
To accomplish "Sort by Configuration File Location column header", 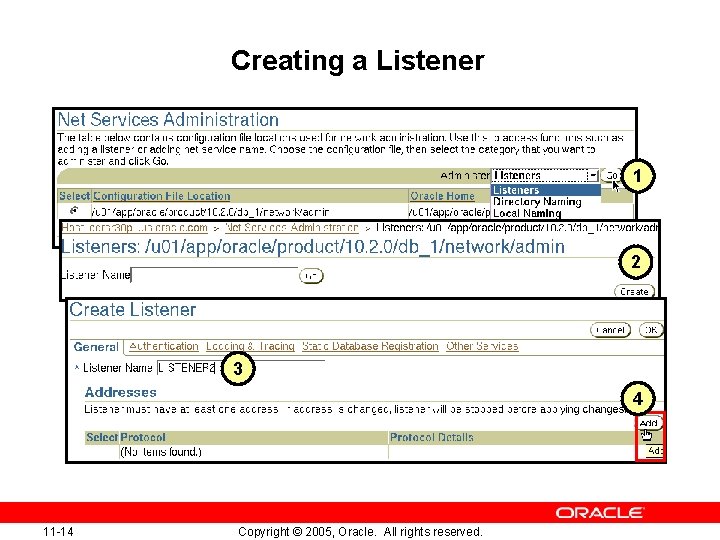I will [161, 196].
